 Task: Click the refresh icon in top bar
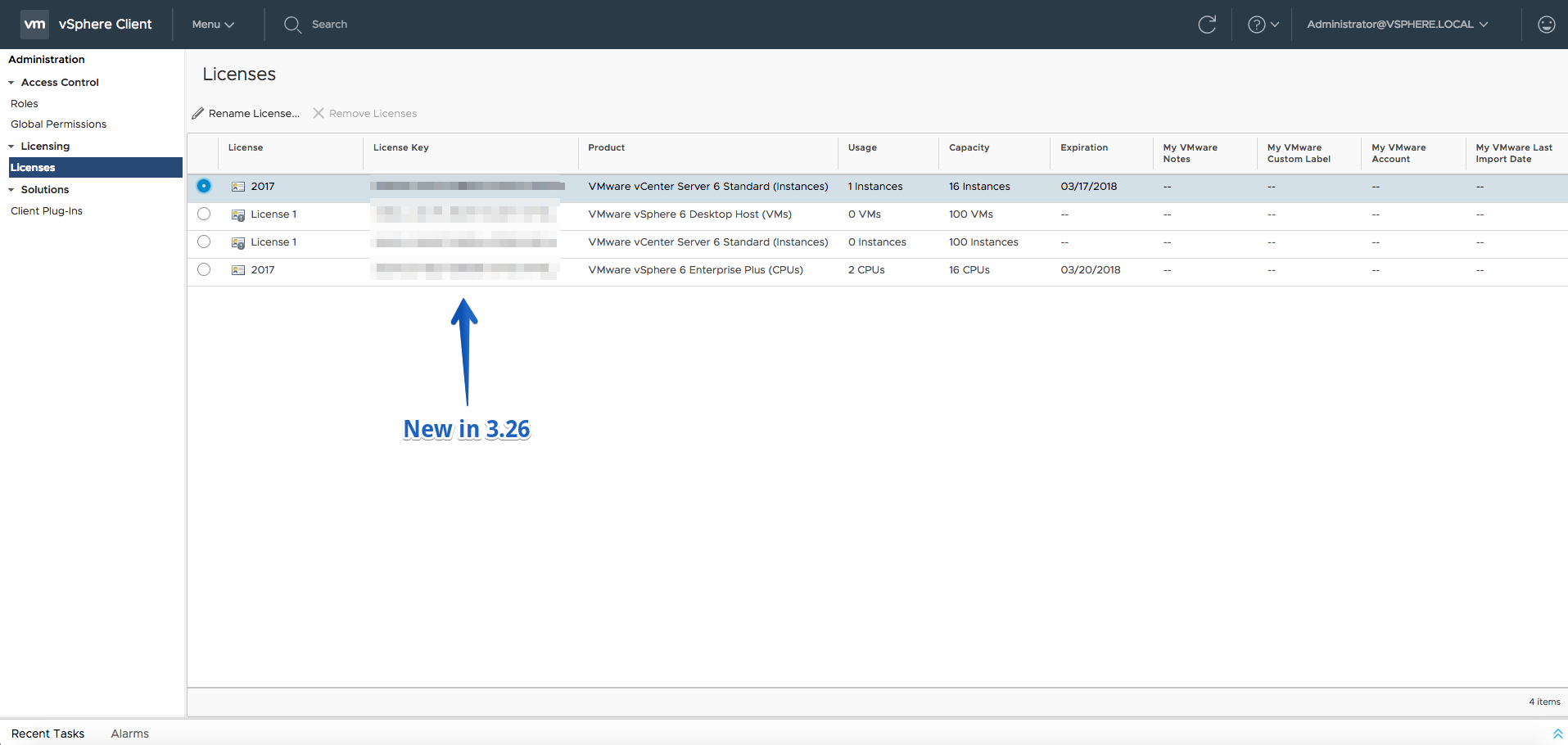click(x=1207, y=25)
